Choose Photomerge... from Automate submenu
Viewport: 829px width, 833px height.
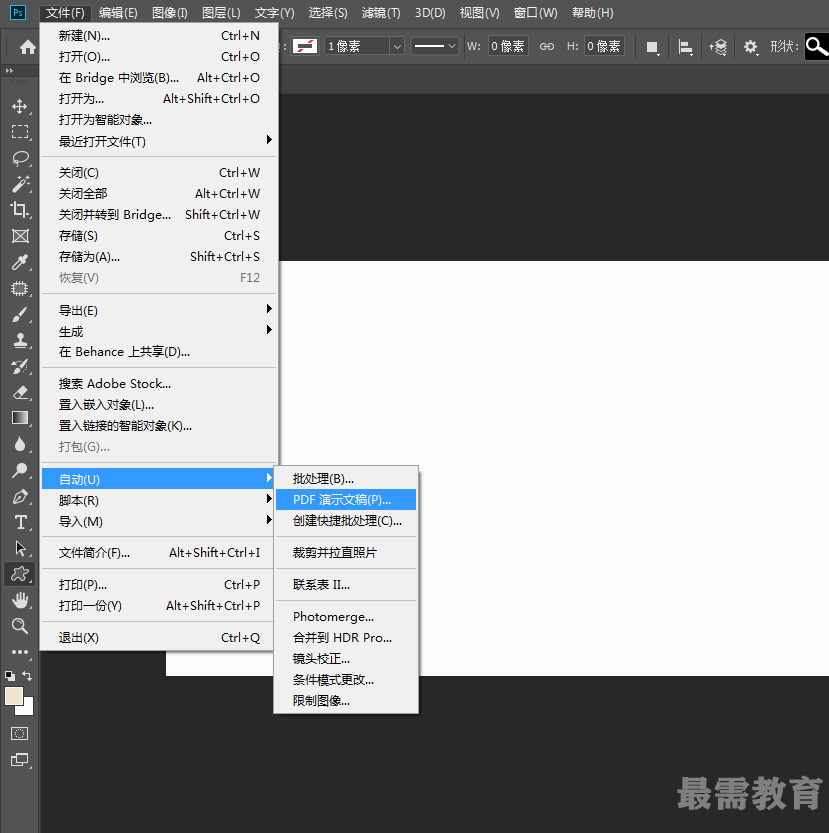tap(346, 617)
